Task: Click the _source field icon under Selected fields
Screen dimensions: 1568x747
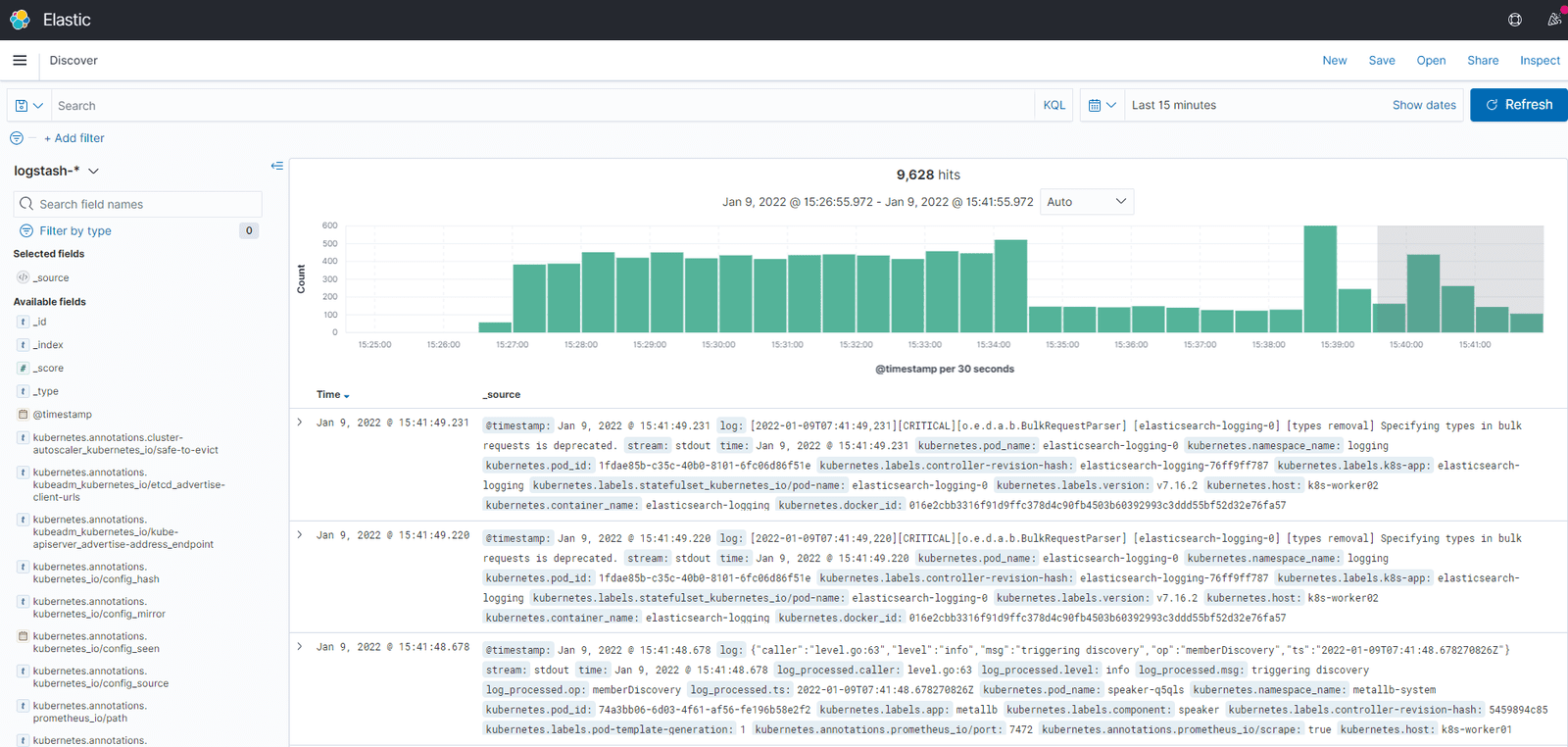Action: point(23,277)
